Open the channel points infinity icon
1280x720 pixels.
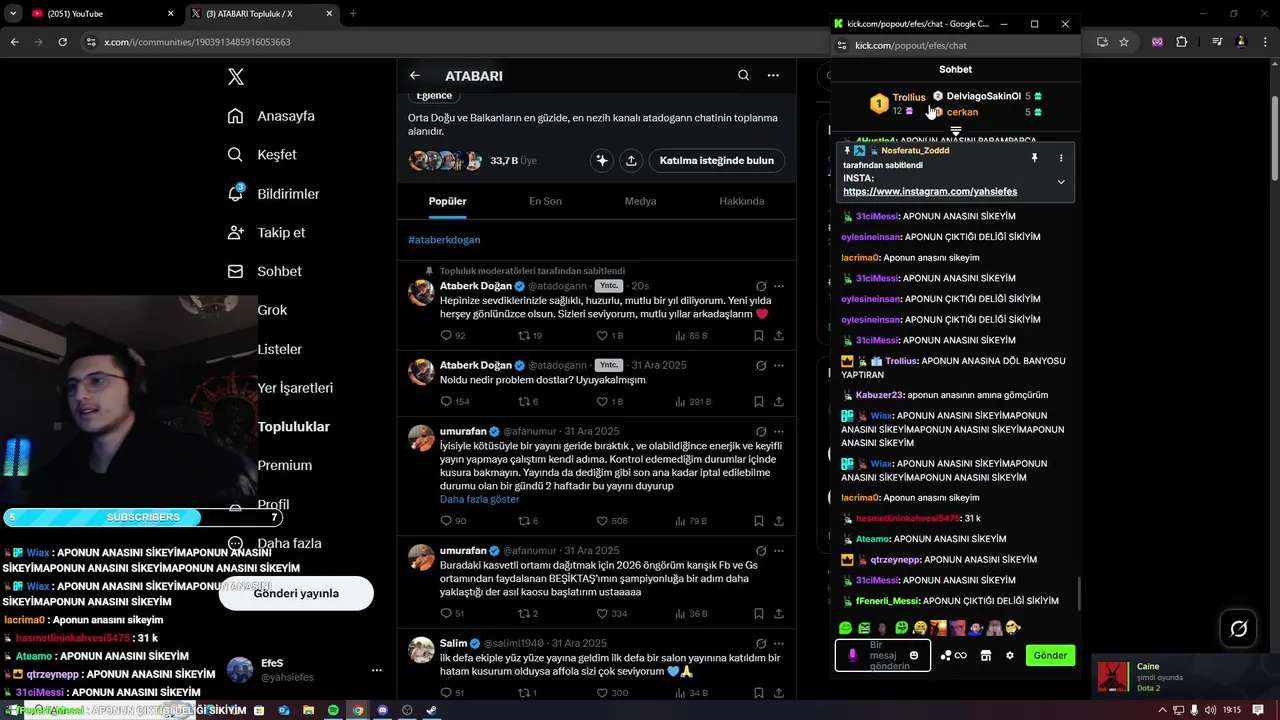click(953, 655)
